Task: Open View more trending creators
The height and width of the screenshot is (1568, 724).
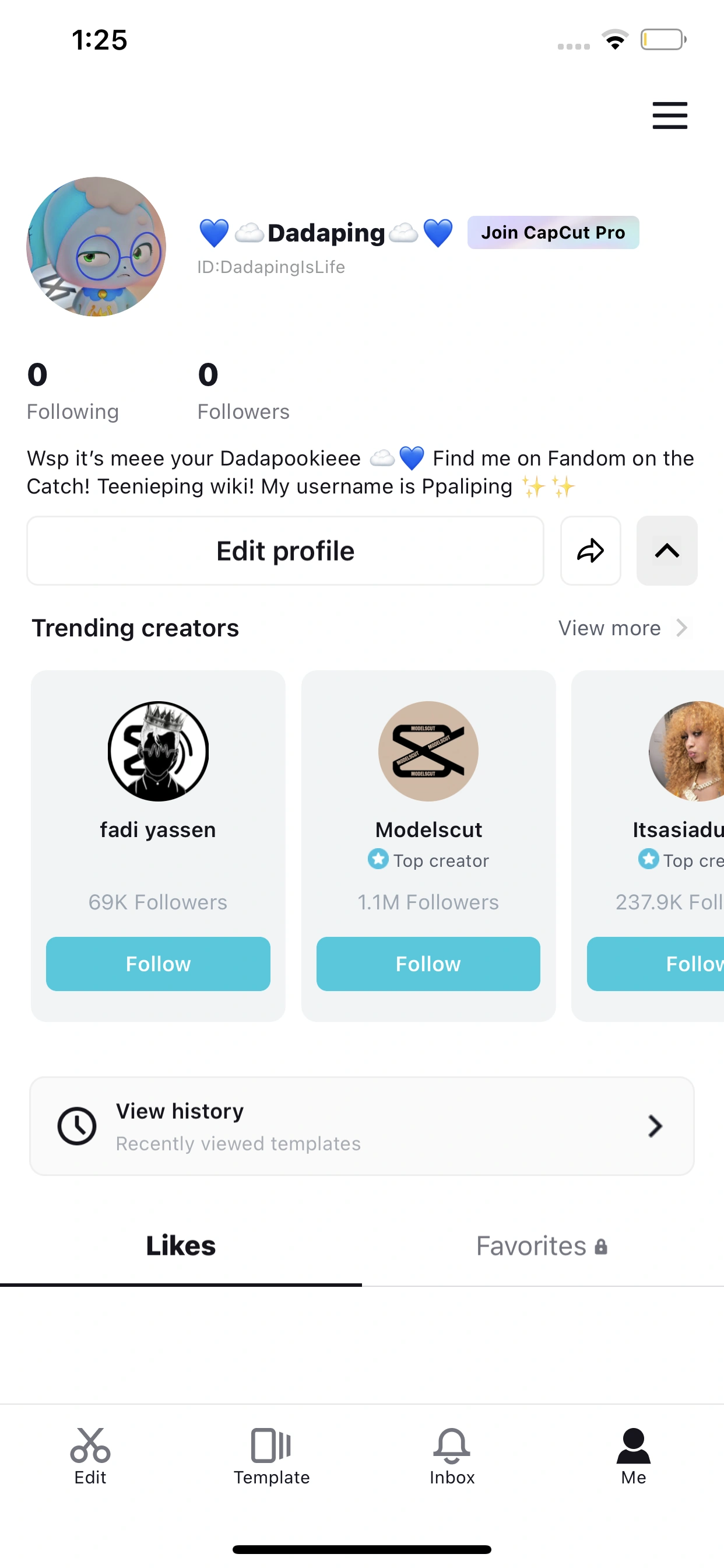Action: pyautogui.click(x=622, y=628)
